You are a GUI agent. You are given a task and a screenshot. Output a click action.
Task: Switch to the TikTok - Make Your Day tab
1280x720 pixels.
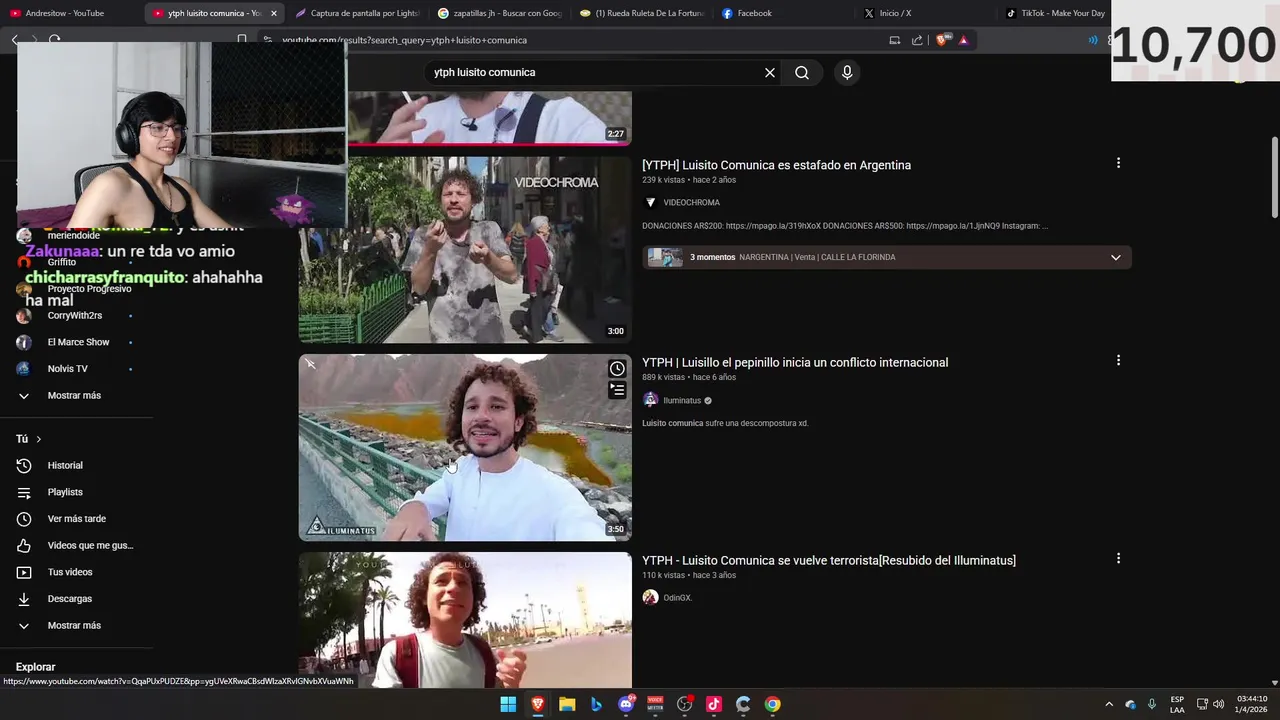click(1055, 13)
